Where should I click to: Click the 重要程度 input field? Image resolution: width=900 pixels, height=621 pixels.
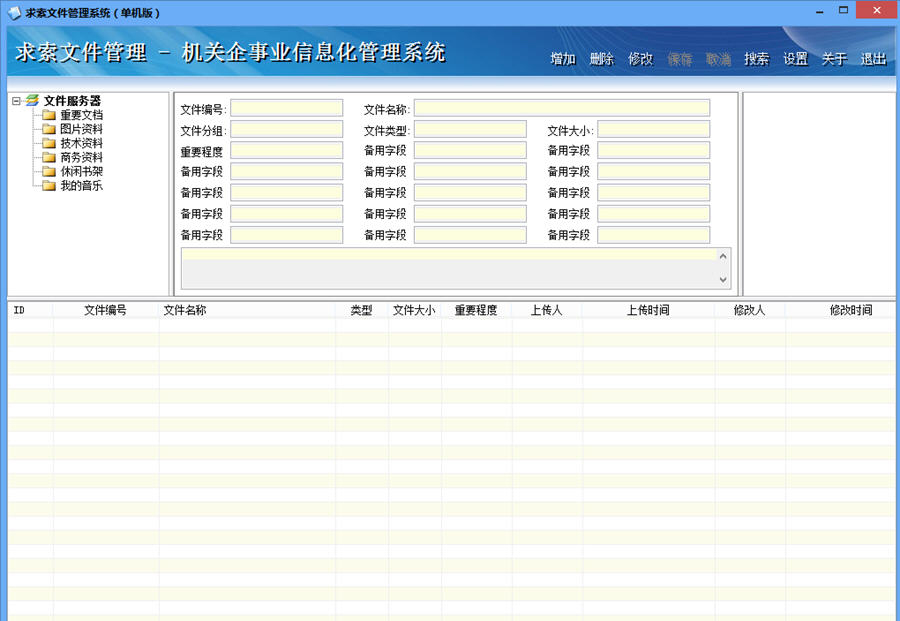pyautogui.click(x=286, y=150)
